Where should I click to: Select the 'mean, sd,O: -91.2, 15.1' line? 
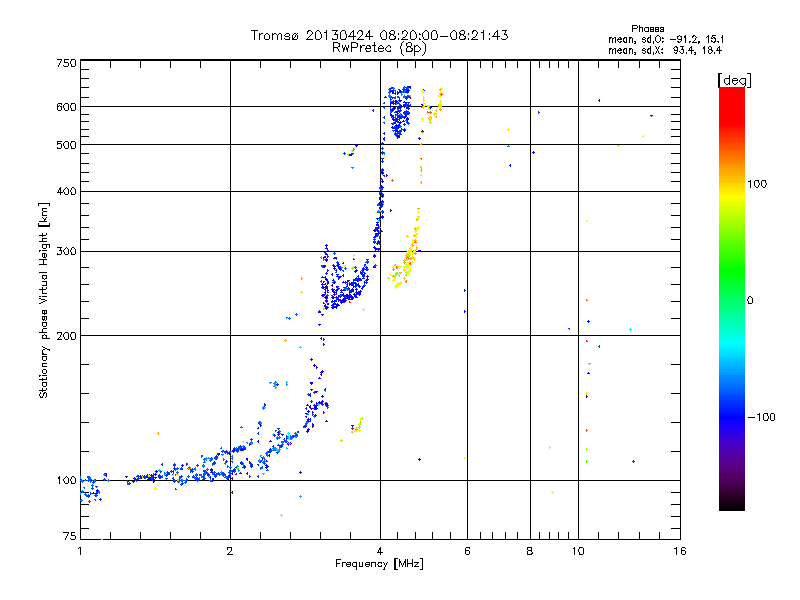pos(666,39)
